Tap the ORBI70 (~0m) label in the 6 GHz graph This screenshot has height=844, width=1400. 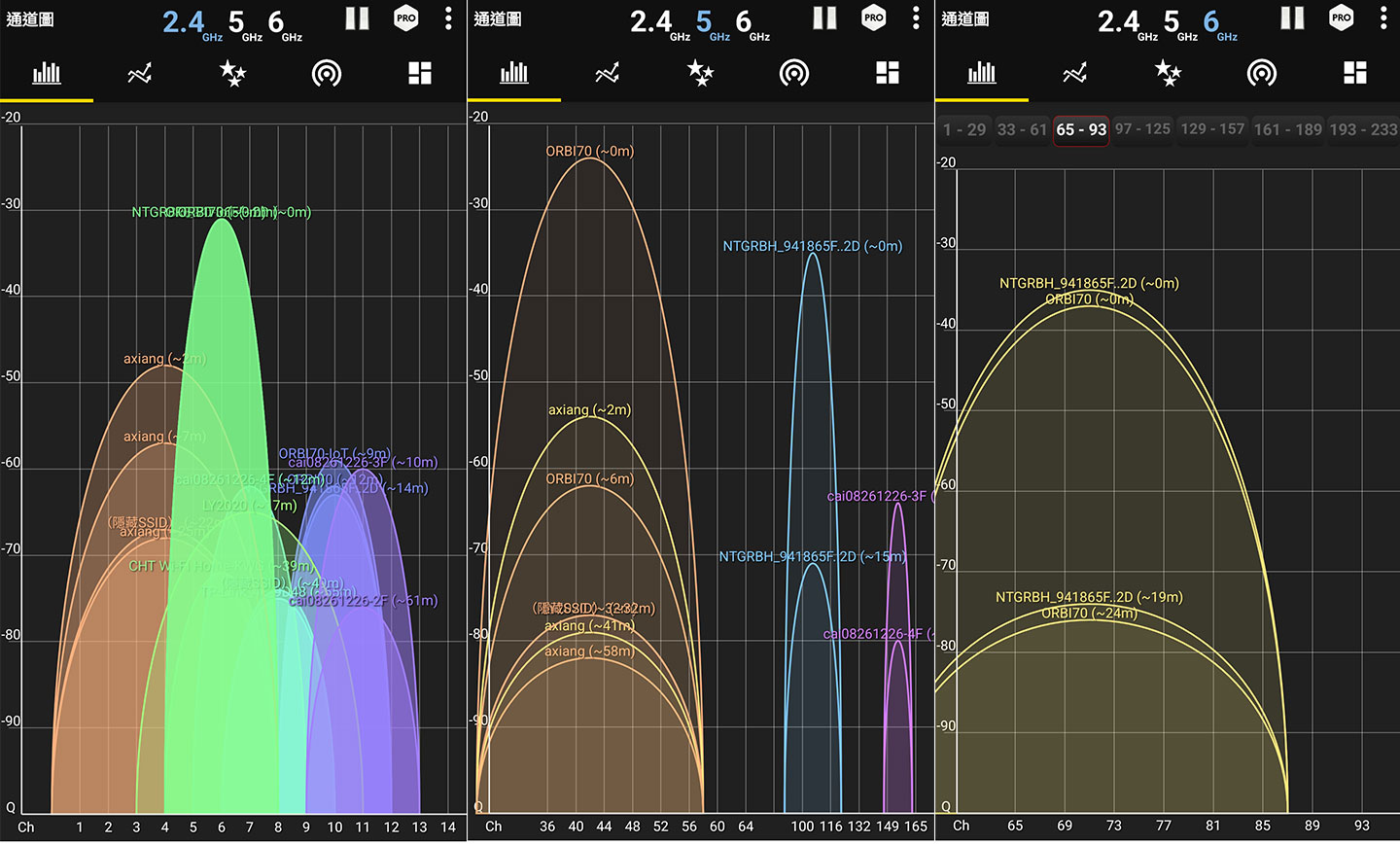click(x=1089, y=299)
